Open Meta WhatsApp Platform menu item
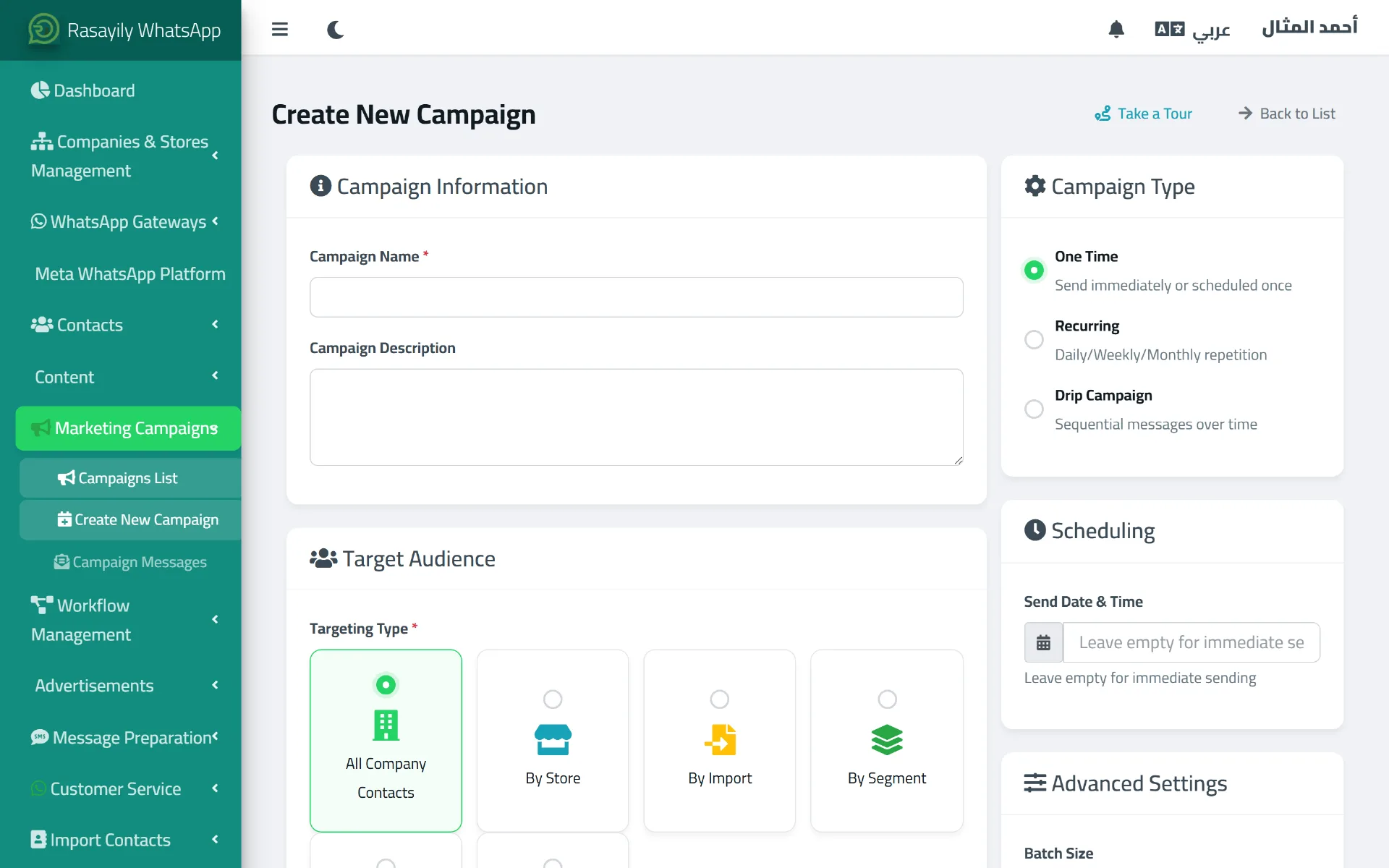Screen dimensions: 1389x868 click(x=128, y=273)
